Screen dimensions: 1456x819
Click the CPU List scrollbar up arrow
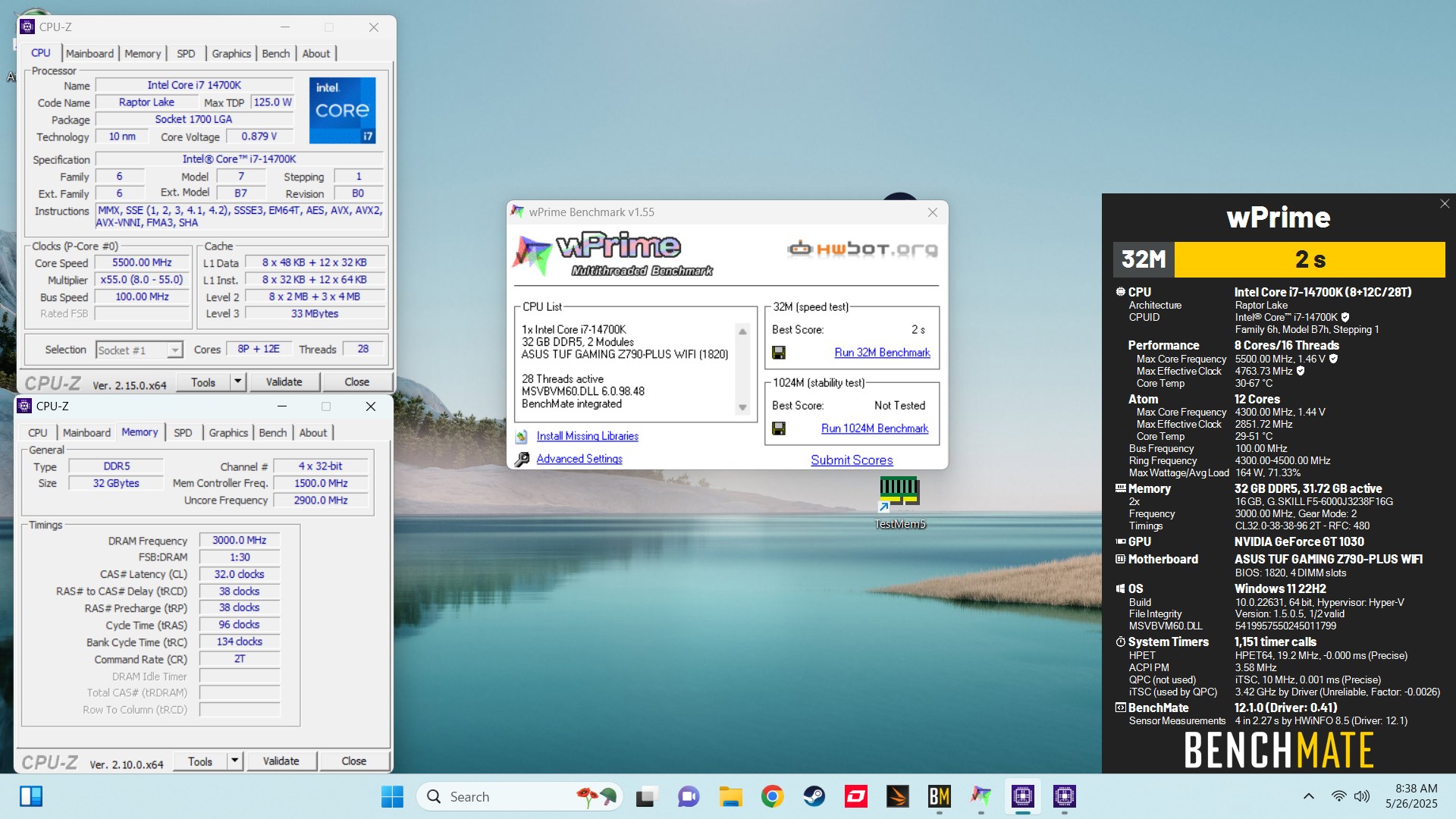(x=742, y=331)
